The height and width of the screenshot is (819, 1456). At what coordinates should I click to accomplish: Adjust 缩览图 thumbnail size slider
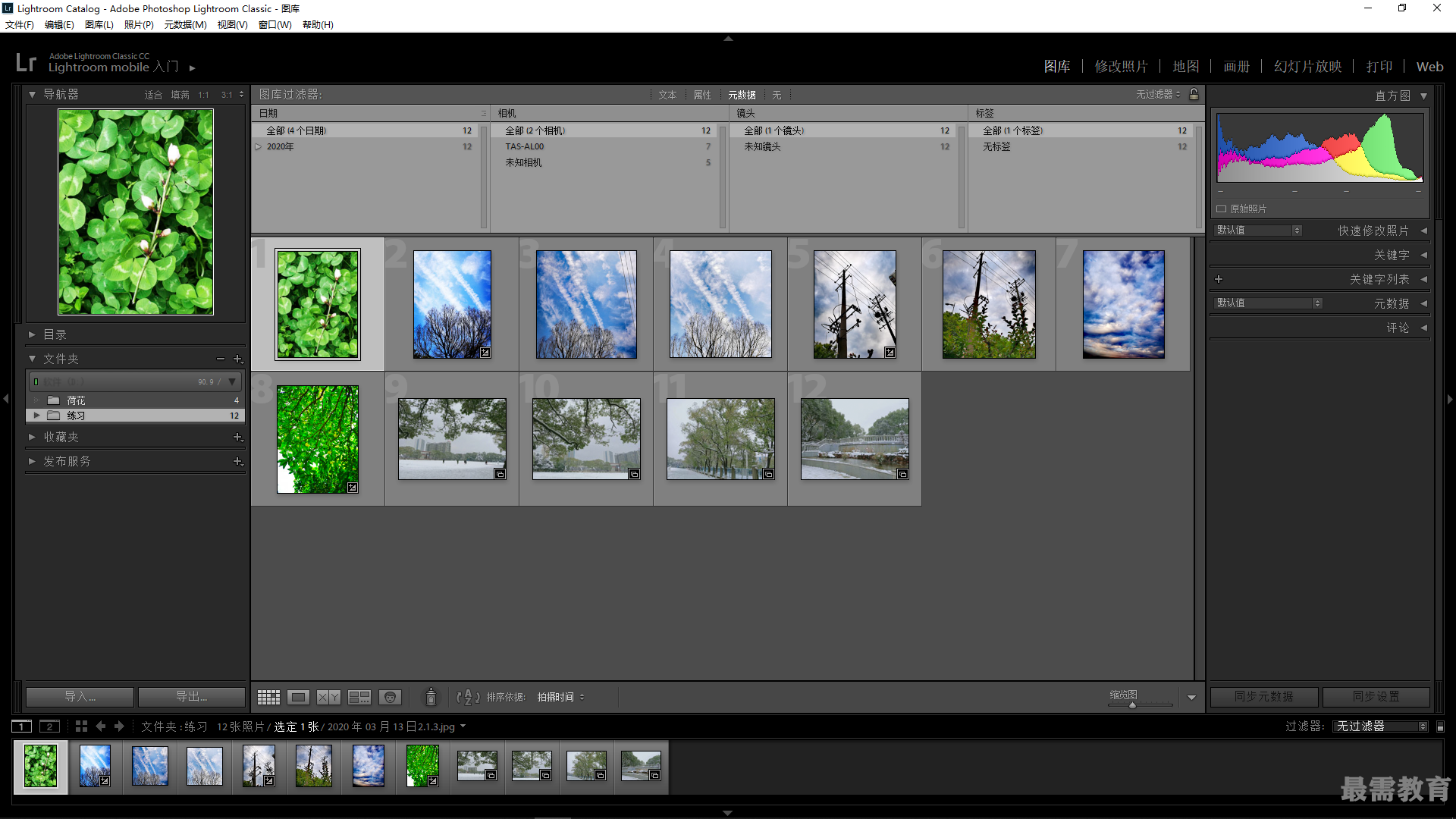pos(1132,705)
